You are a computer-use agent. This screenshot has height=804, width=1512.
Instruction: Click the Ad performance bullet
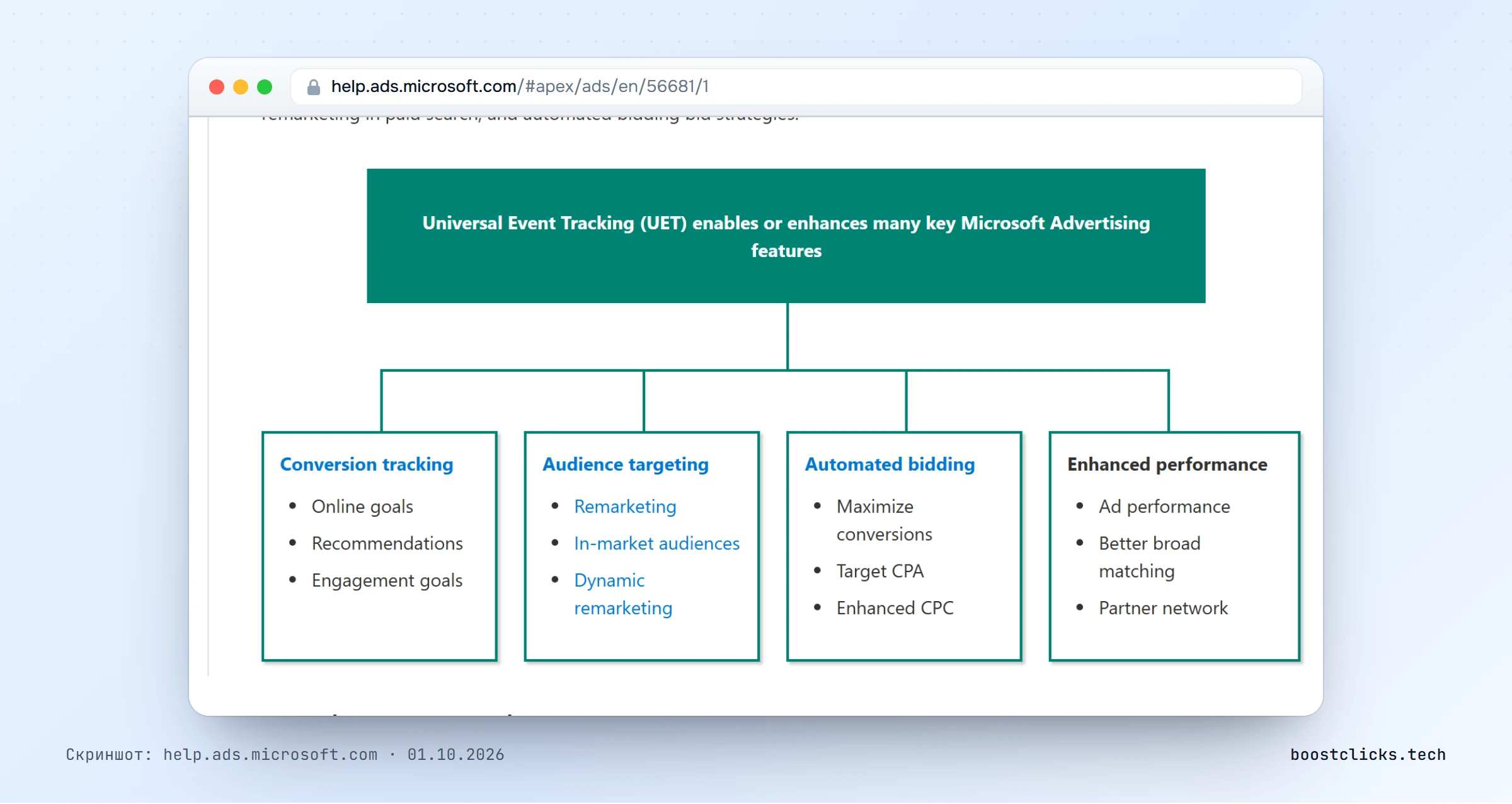1164,507
